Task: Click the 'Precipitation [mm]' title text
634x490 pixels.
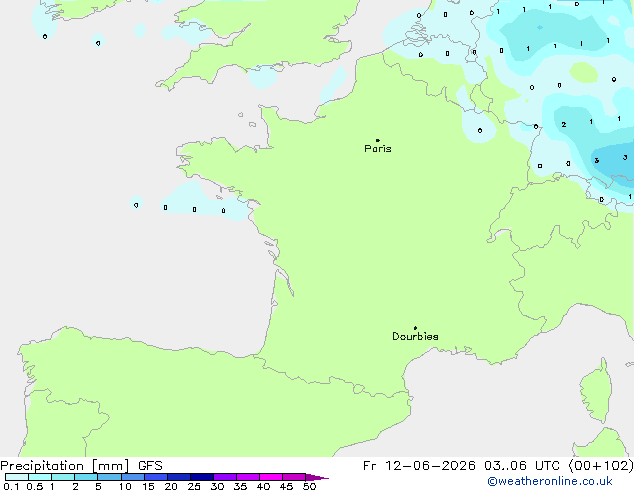Action: (65, 466)
